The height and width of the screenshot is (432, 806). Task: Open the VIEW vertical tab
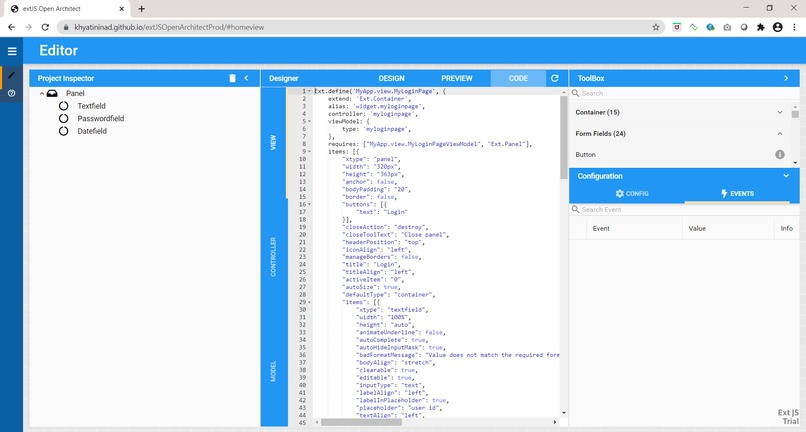[x=273, y=142]
